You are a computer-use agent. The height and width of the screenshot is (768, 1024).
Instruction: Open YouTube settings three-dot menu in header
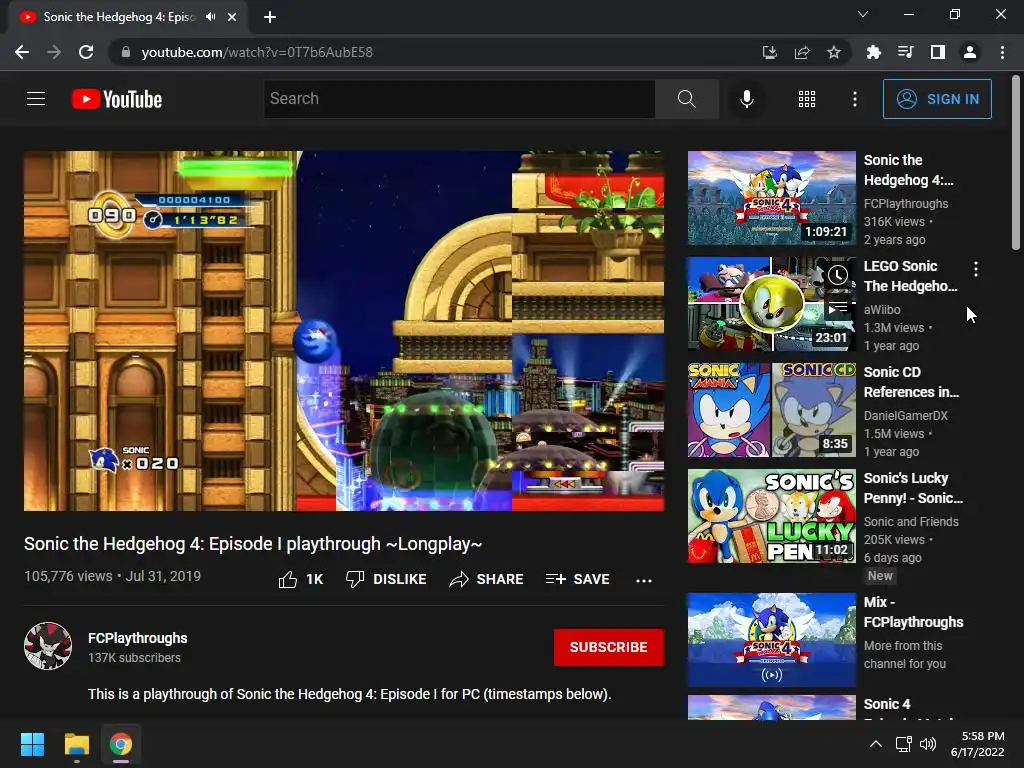(x=854, y=99)
